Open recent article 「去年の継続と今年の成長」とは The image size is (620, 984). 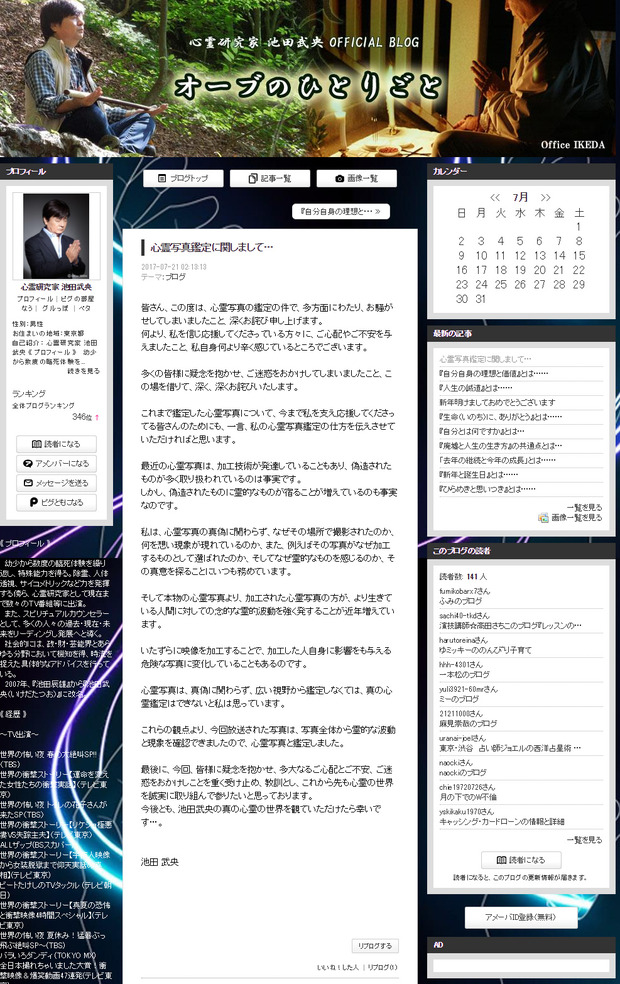pyautogui.click(x=498, y=460)
